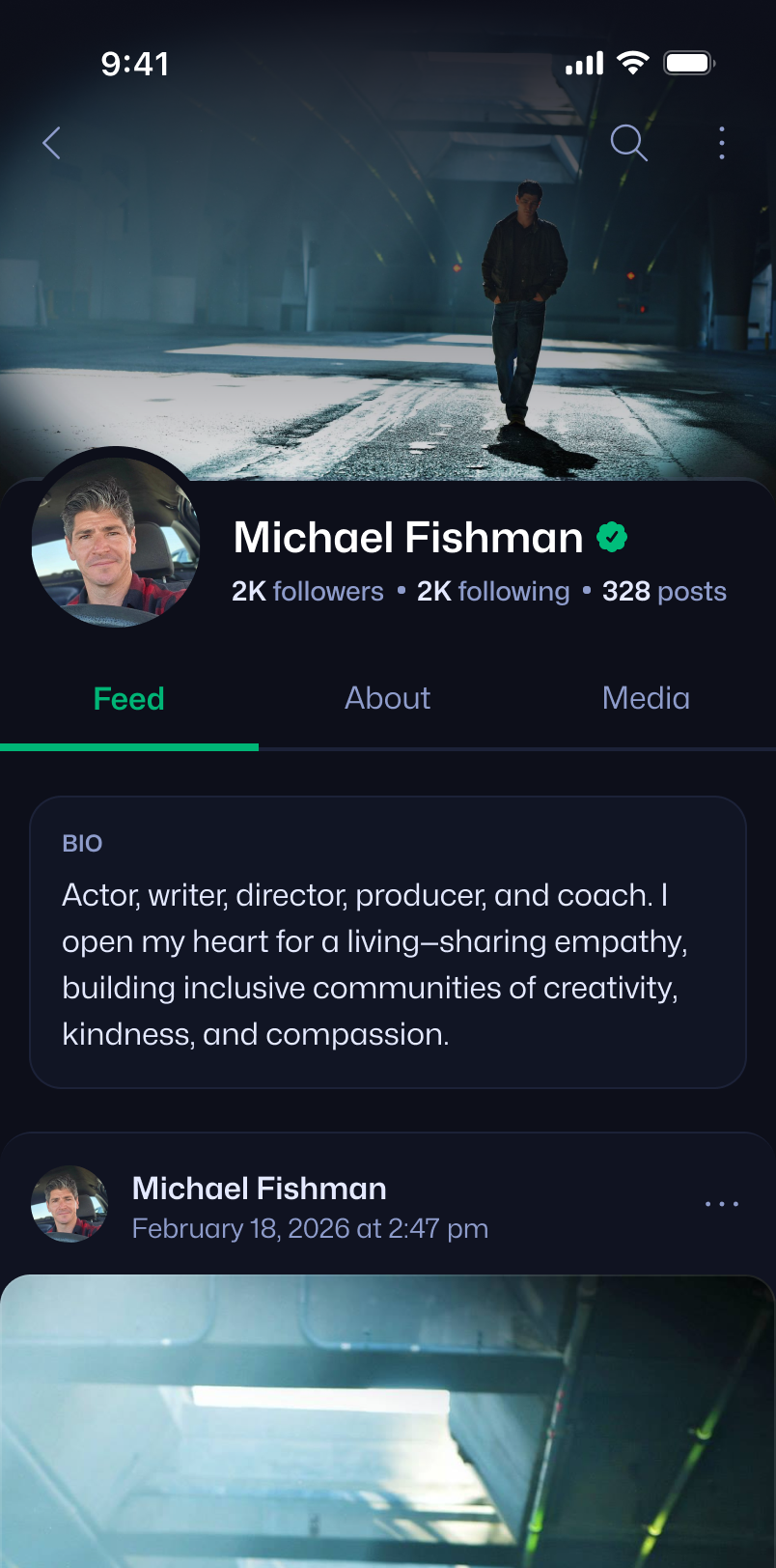Tap the back arrow icon

(52, 143)
